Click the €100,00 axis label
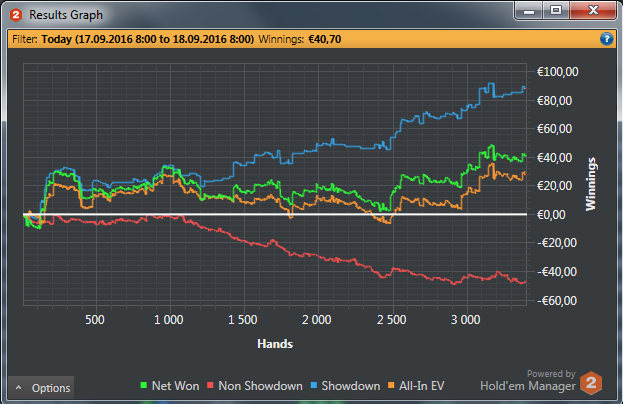This screenshot has width=623, height=404. coord(557,72)
